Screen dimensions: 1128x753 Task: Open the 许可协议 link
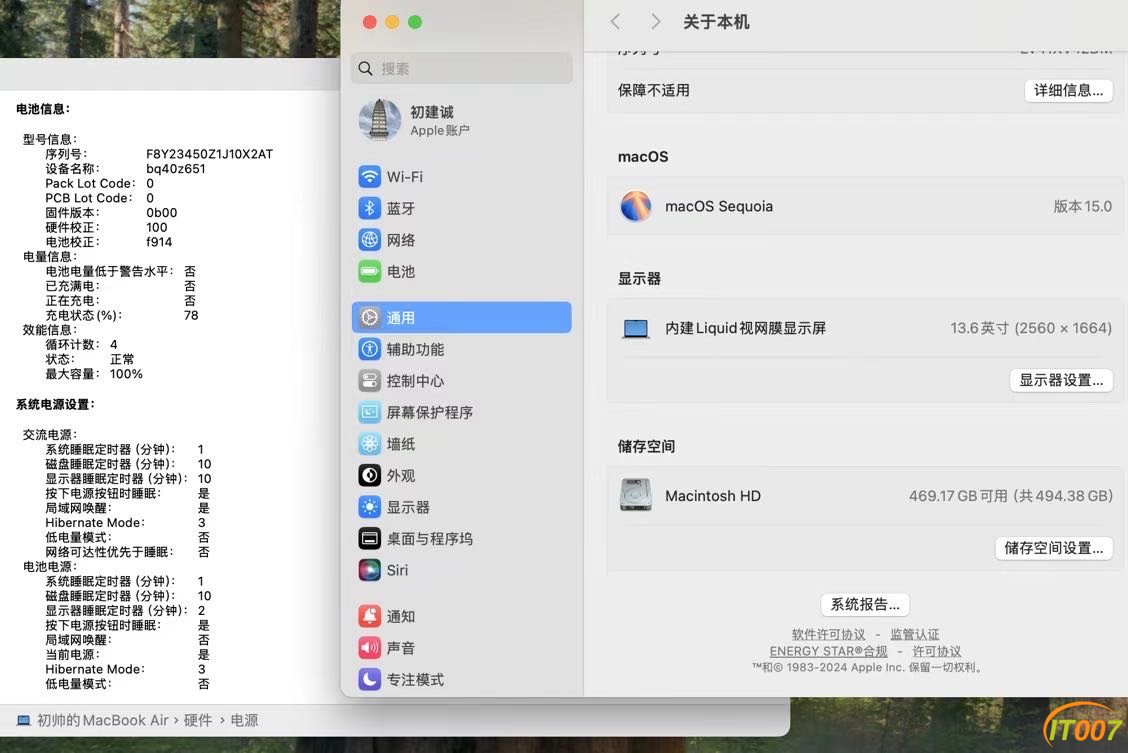coord(937,651)
